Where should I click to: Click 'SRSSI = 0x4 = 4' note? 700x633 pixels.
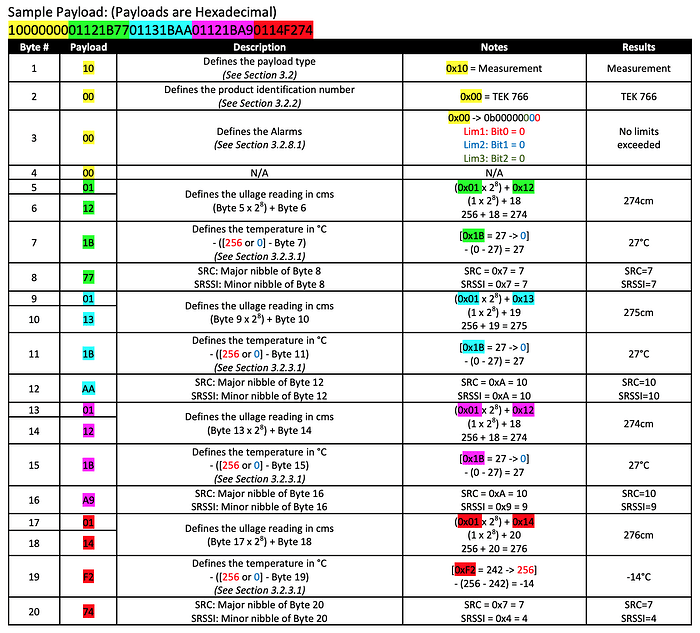pos(494,618)
